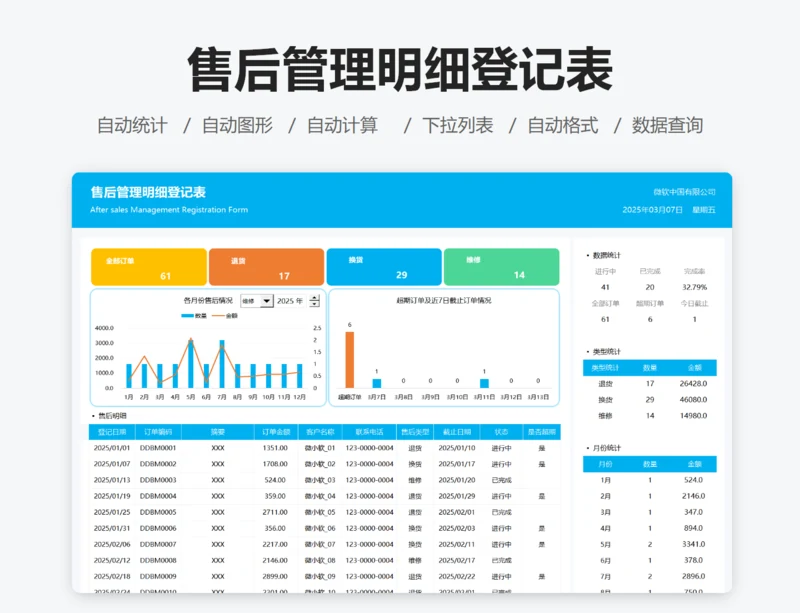Select amount cell 1351.00

pos(275,448)
